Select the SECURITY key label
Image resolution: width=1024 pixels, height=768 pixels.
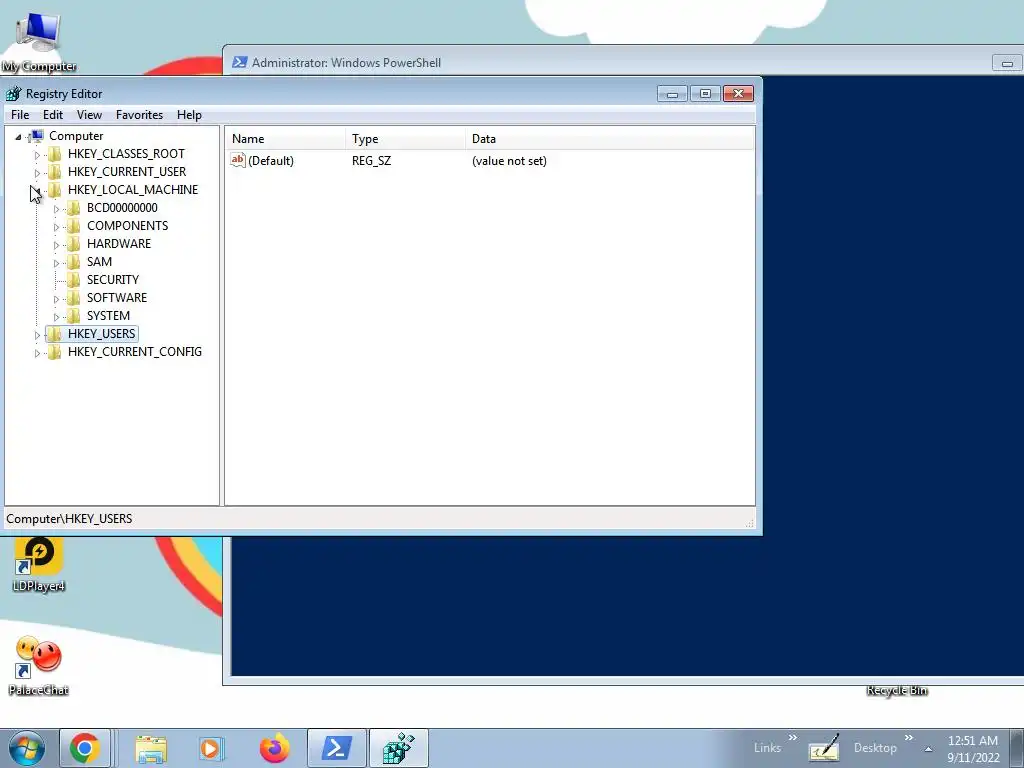pyautogui.click(x=112, y=280)
